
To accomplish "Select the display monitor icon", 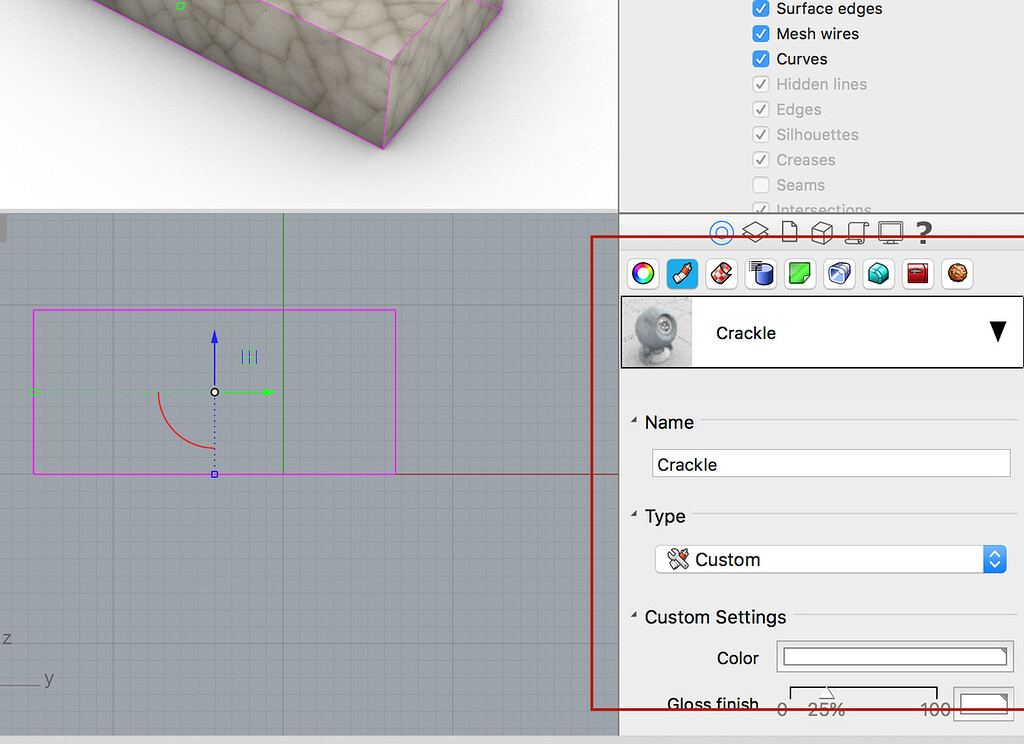I will [x=889, y=232].
